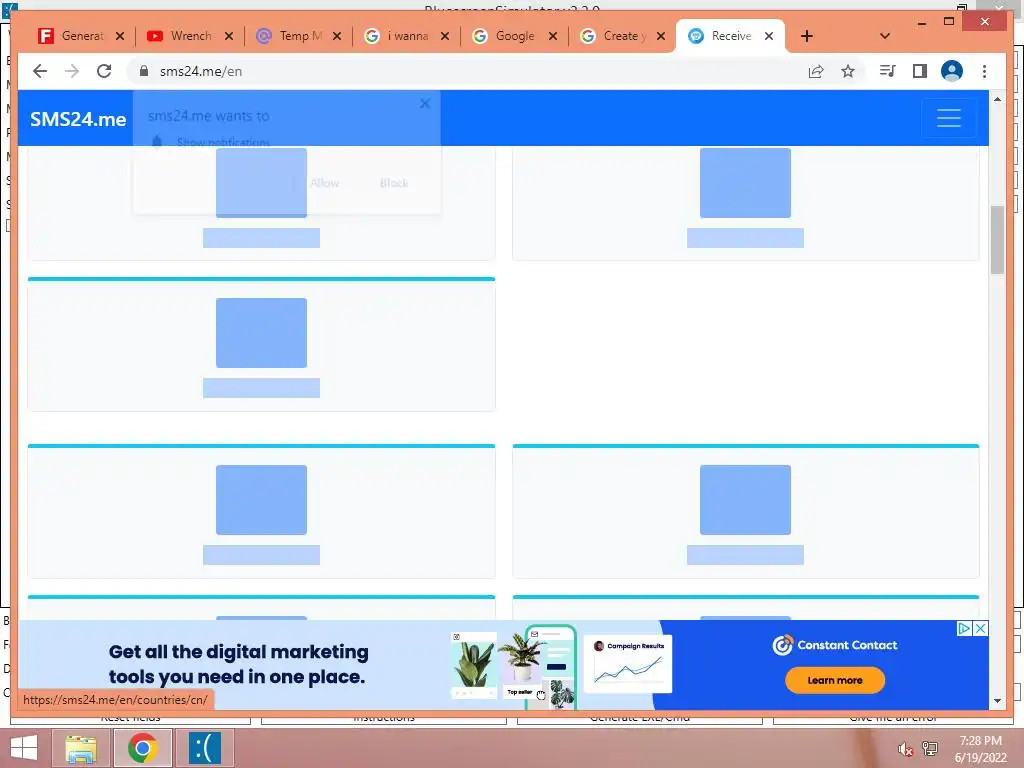Click Learn more in Constant Contact ad
Viewport: 1024px width, 768px height.
pos(835,680)
